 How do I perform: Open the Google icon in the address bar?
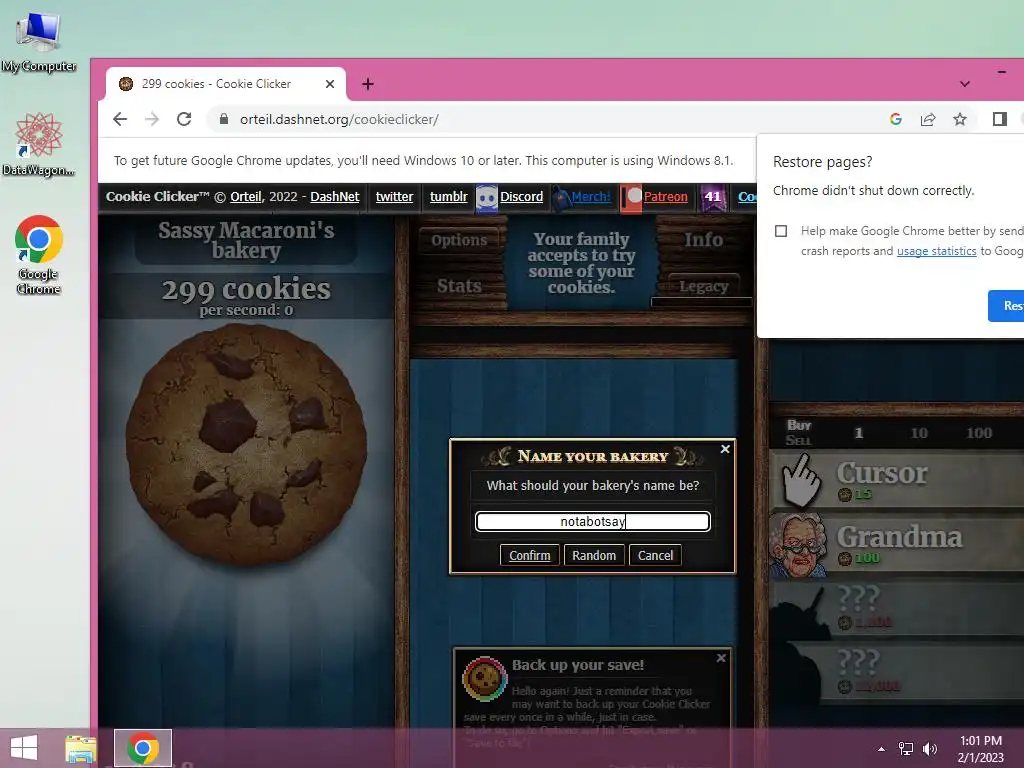click(x=895, y=119)
